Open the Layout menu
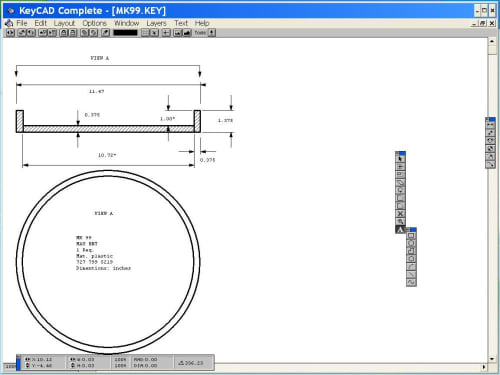Image resolution: width=500 pixels, height=375 pixels. click(64, 23)
